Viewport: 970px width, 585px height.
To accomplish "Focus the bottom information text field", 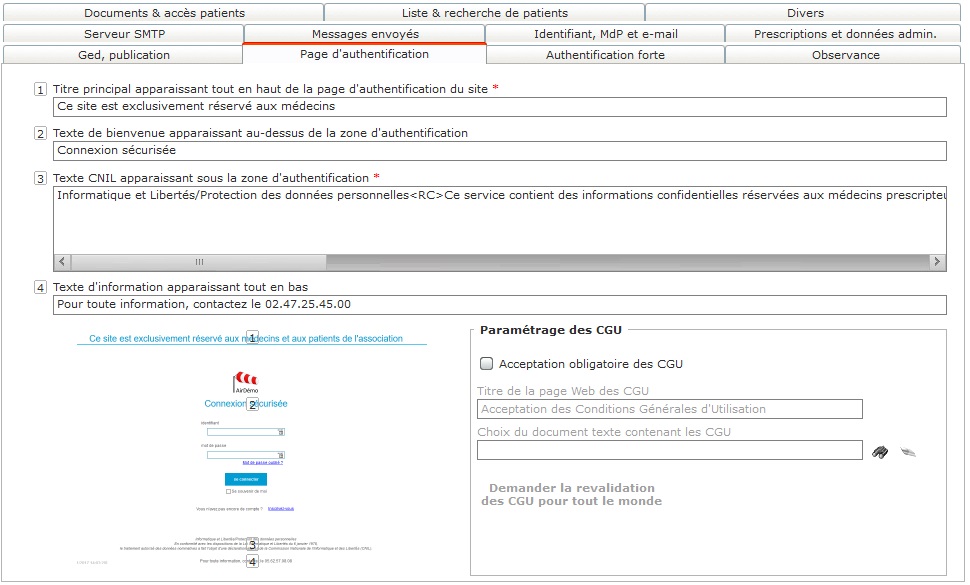I will (x=500, y=304).
